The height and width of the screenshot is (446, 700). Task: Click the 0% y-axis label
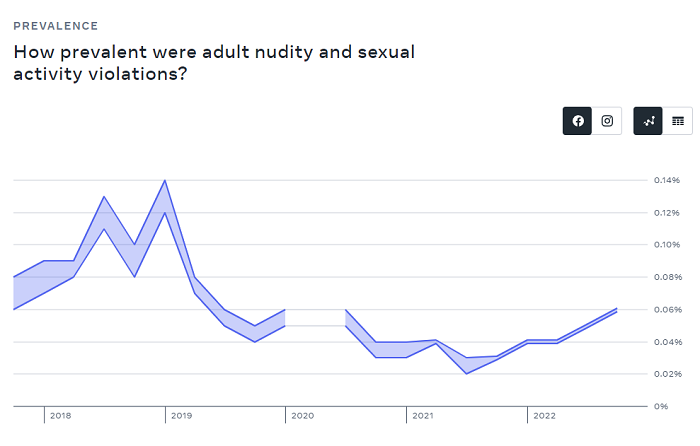point(661,406)
